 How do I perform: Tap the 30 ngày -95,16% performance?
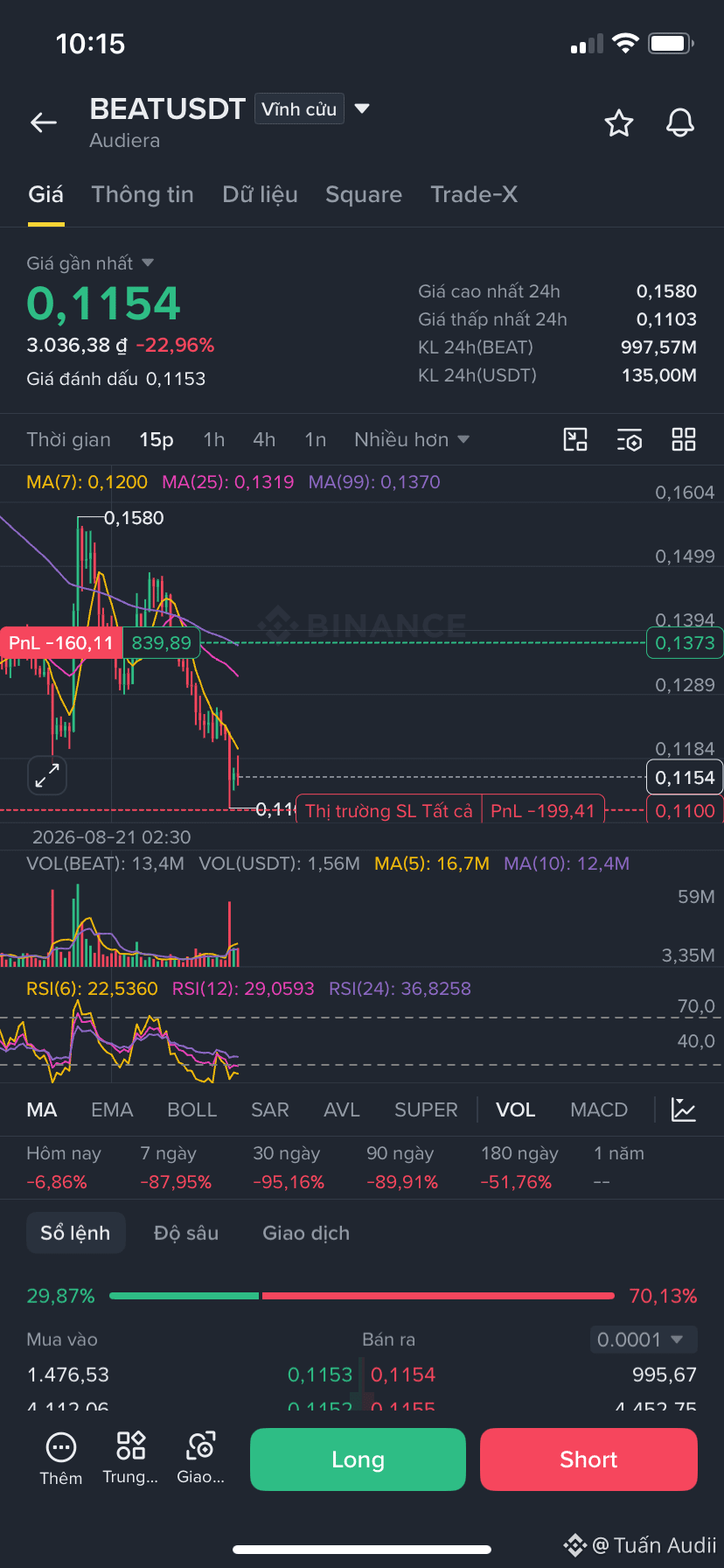pyautogui.click(x=289, y=1168)
